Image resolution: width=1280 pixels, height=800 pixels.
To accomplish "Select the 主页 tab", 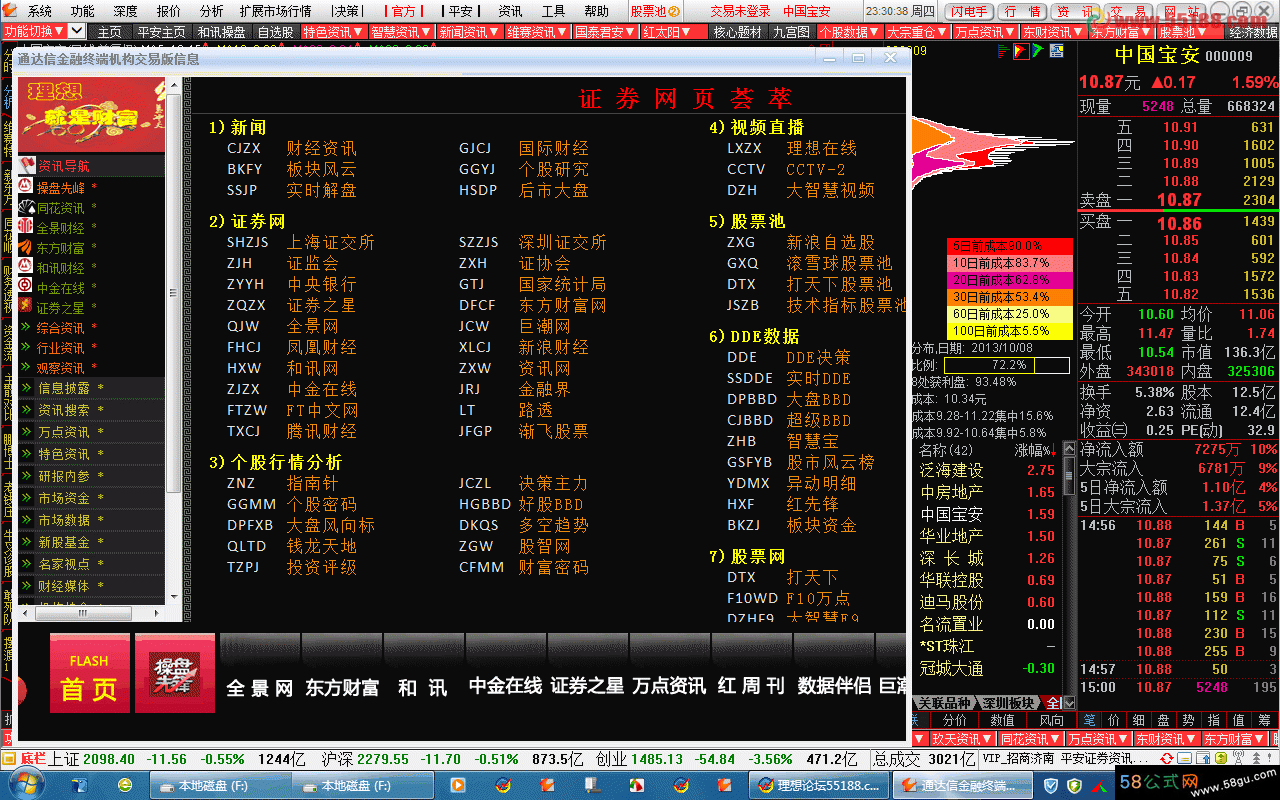I will [x=109, y=32].
